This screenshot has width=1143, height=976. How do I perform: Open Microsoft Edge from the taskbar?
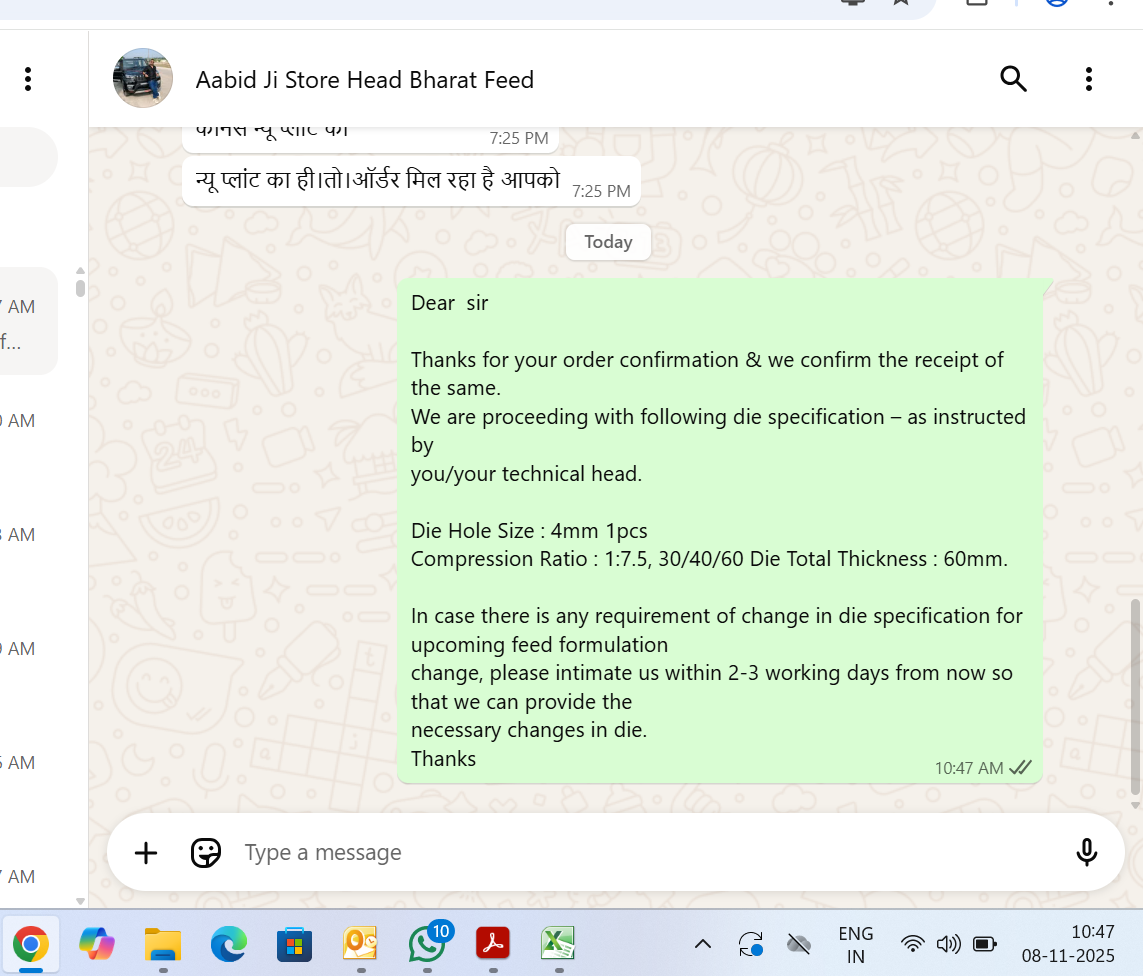229,945
